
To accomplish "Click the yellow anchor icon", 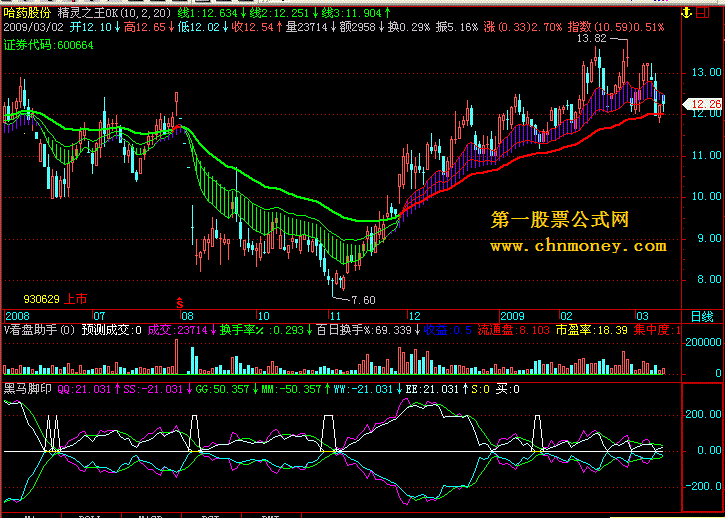I will pos(688,12).
